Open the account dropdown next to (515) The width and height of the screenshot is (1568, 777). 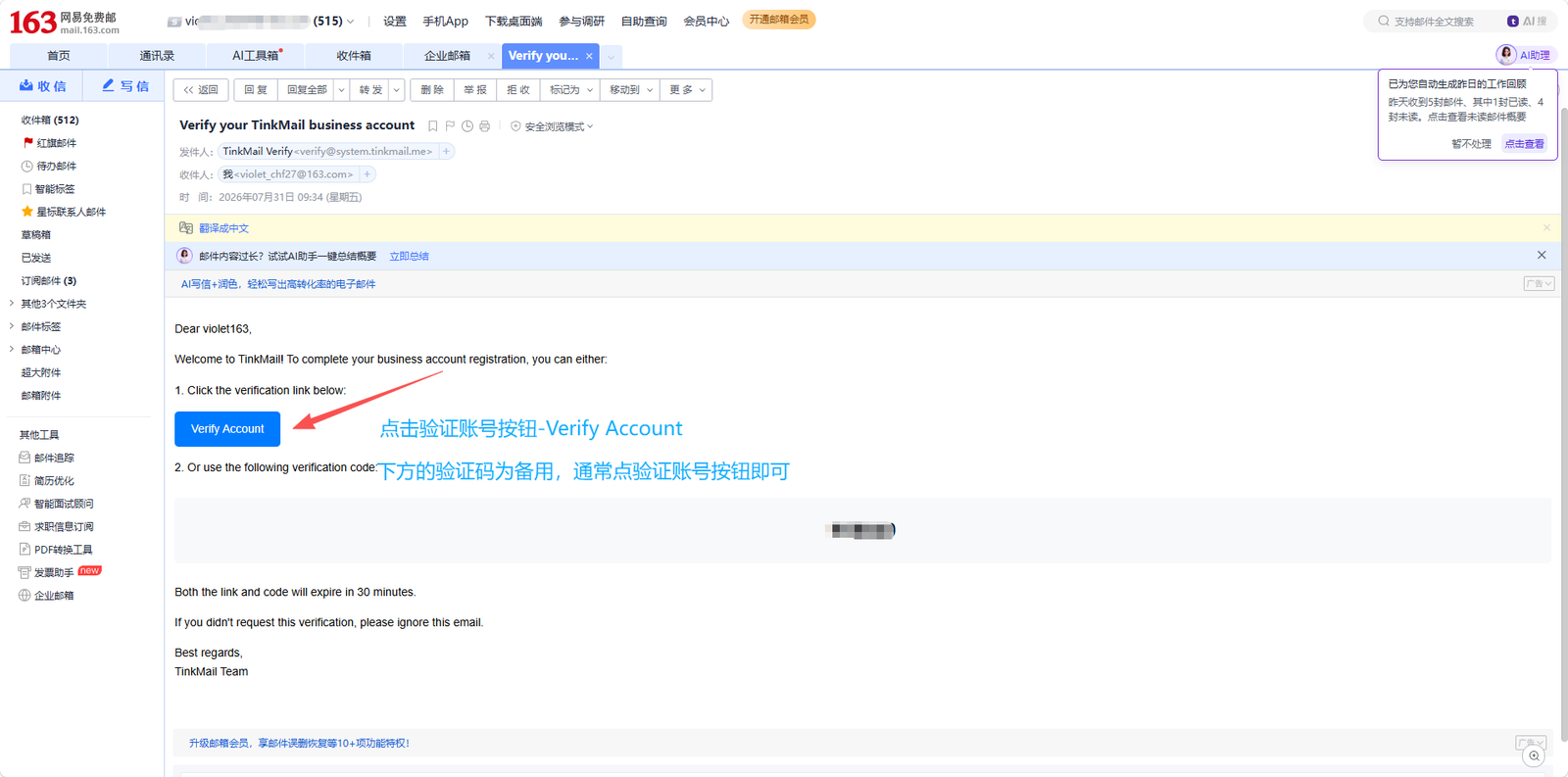point(350,21)
